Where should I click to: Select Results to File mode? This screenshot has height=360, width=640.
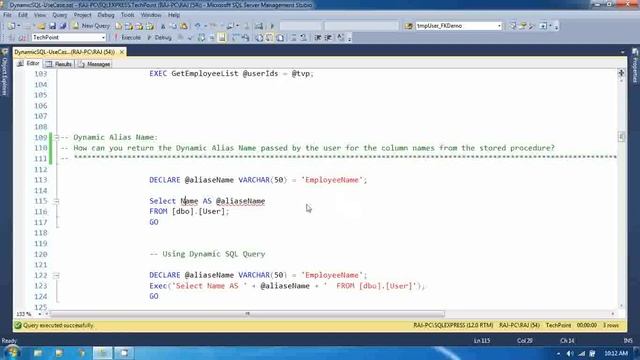tap(280, 38)
